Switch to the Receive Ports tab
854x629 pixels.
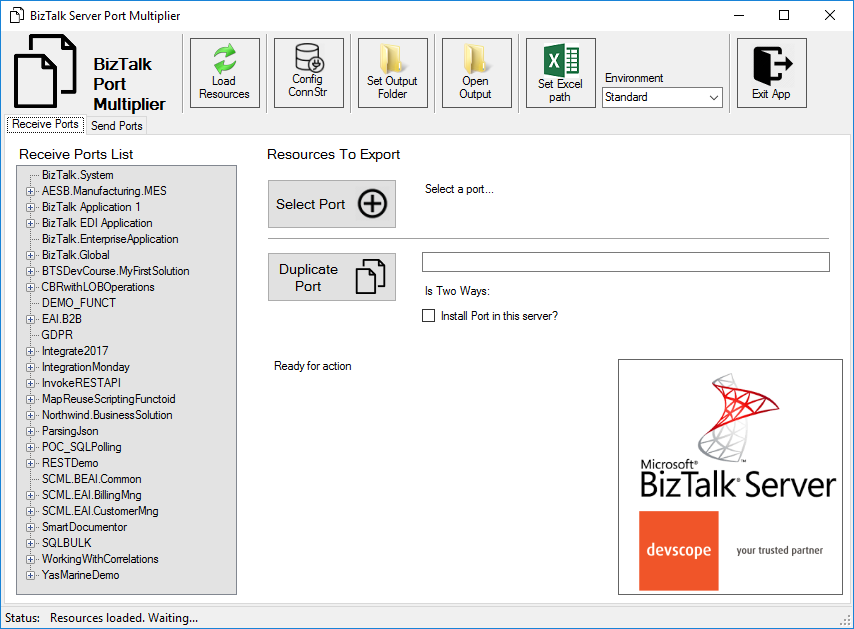point(46,124)
